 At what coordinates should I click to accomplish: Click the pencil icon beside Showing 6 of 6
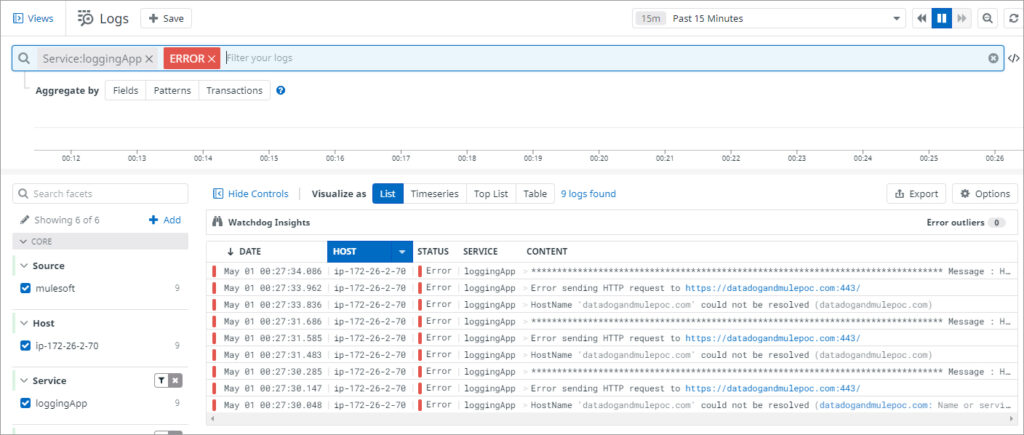coord(25,220)
